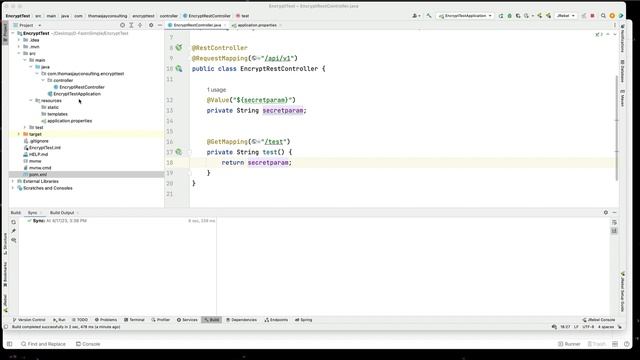Open the Version Control tool window
The width and height of the screenshot is (640, 360).
point(29,320)
